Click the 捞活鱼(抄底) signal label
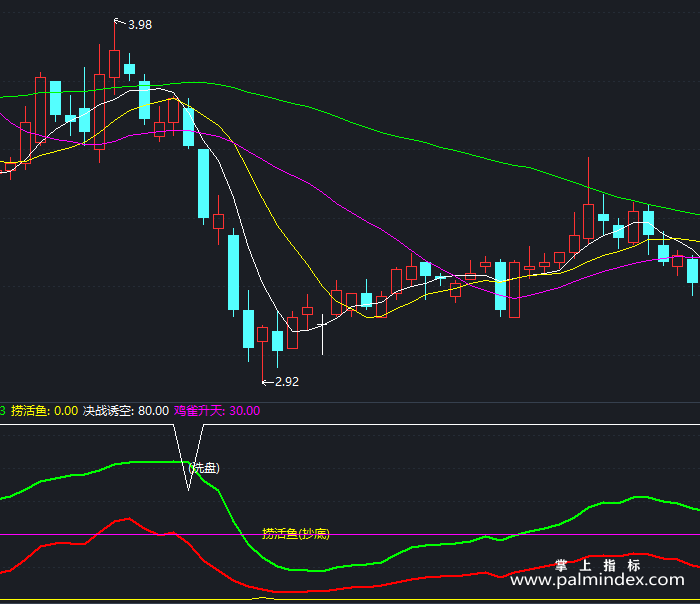 point(296,533)
